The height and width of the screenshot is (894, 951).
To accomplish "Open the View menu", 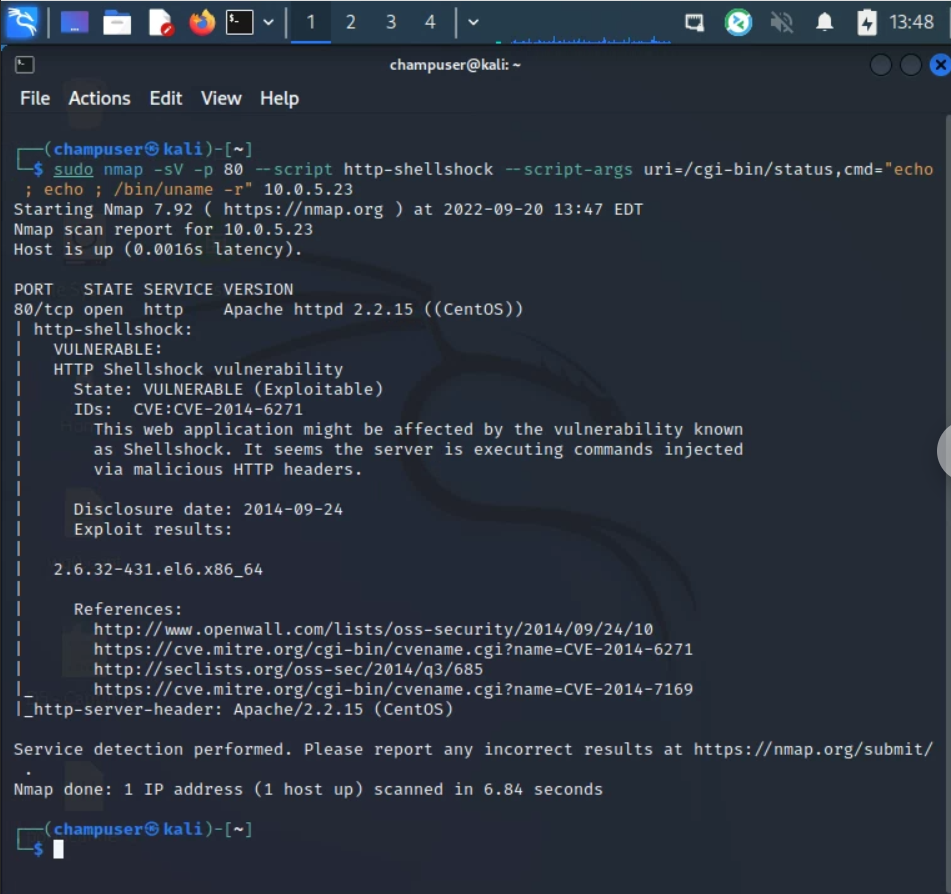I will click(221, 98).
